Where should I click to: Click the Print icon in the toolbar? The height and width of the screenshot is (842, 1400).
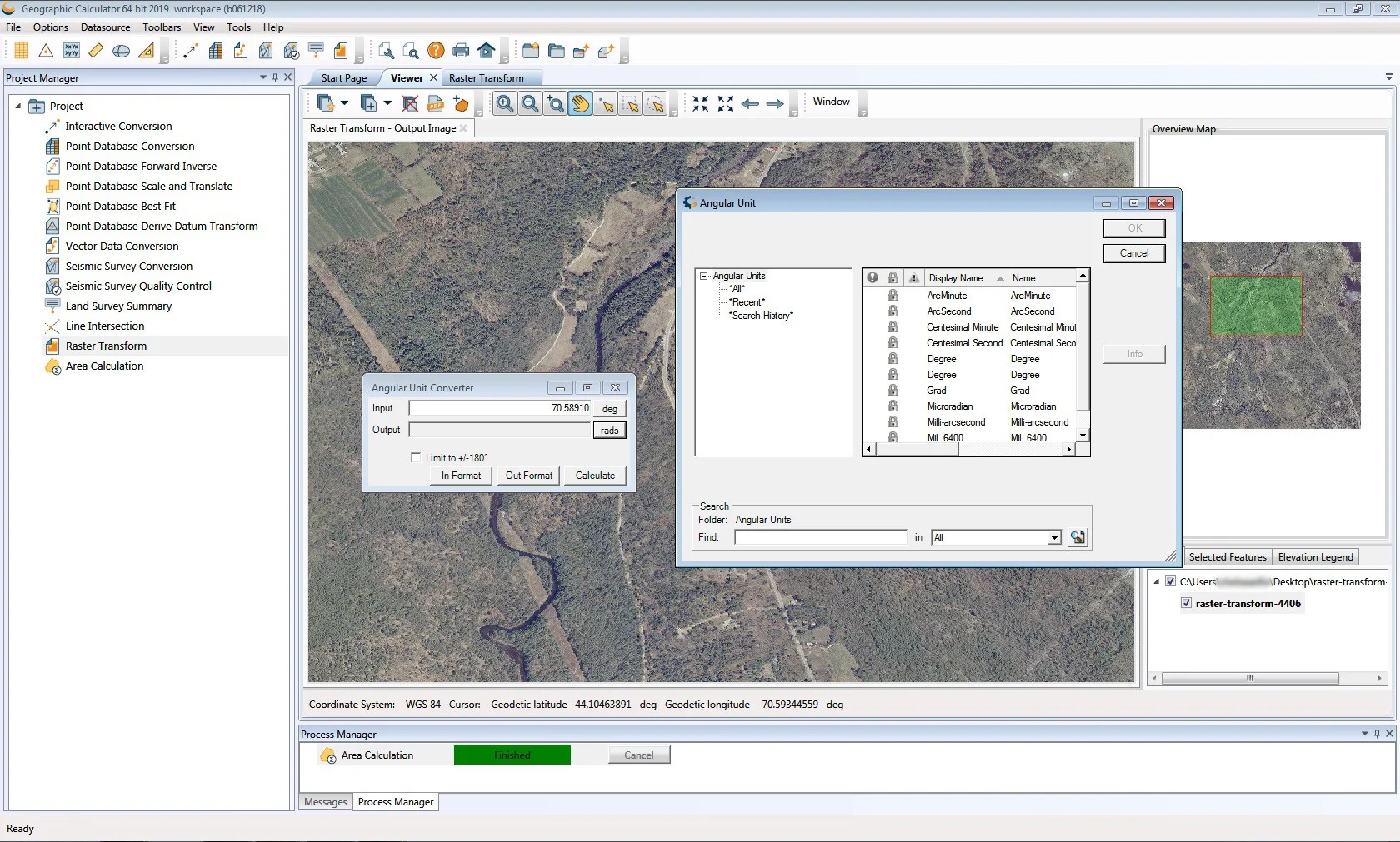[460, 51]
